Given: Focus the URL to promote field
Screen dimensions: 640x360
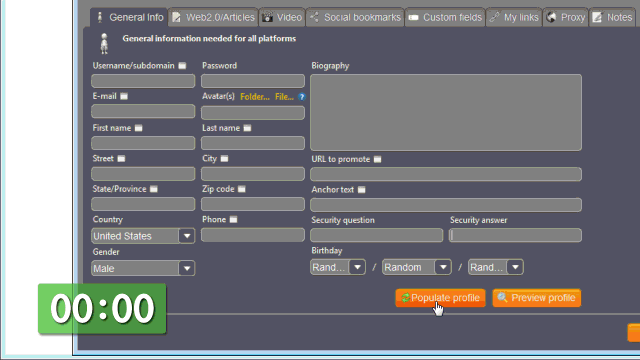Looking at the screenshot, I should point(446,174).
